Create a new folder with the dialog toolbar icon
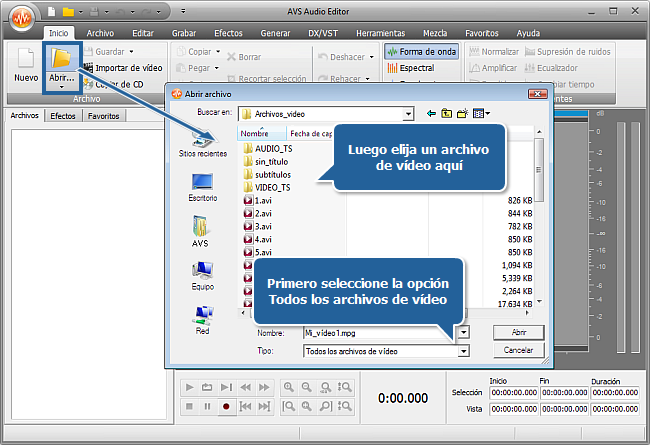650x445 pixels. pos(462,113)
